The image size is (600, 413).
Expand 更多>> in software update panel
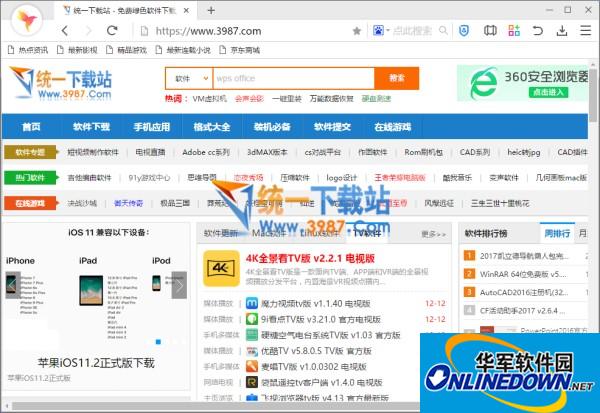click(x=433, y=234)
